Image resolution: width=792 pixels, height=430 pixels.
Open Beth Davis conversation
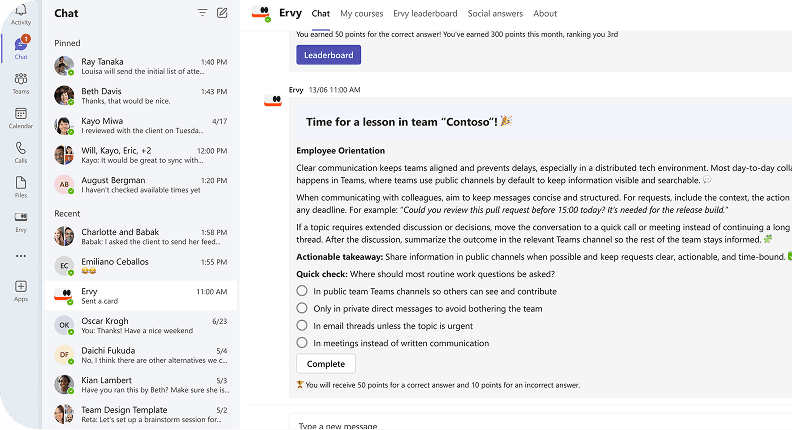140,95
